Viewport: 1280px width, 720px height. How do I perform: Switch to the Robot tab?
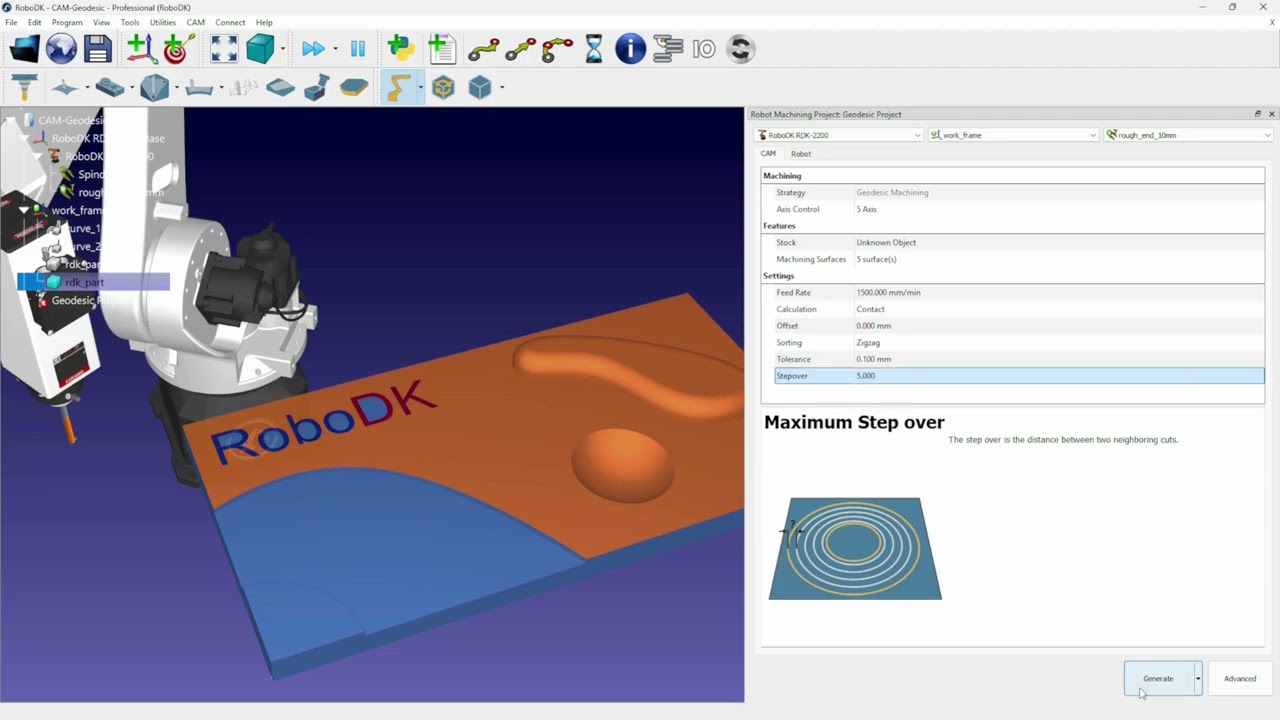click(801, 154)
